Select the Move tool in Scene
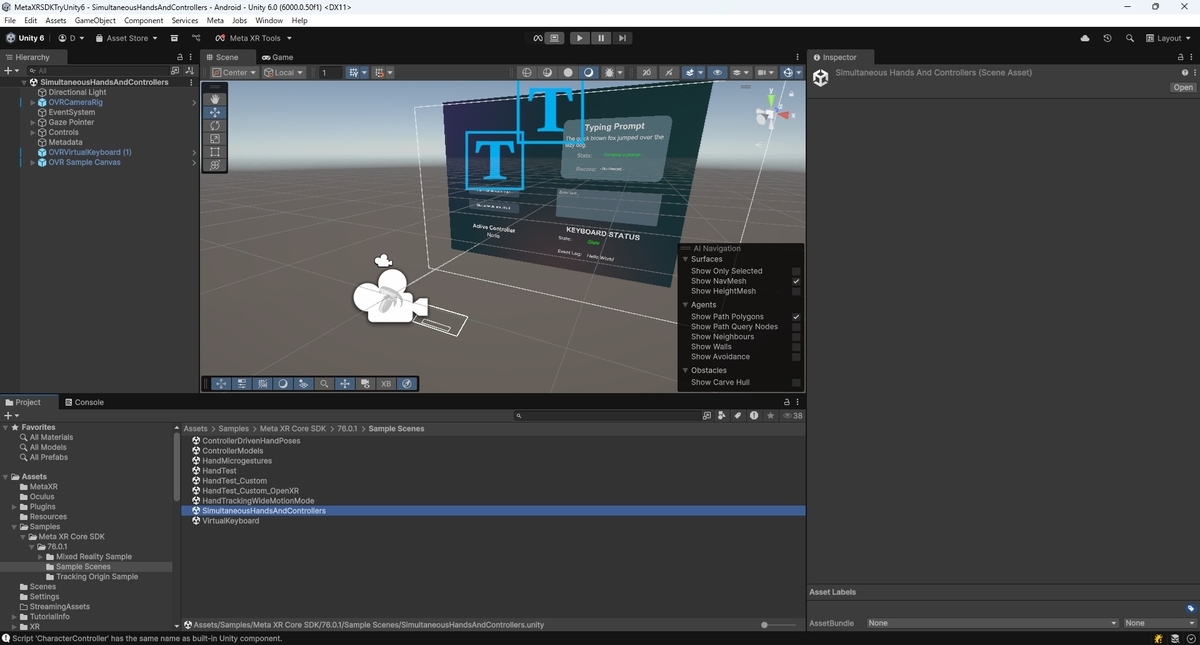Screen dimensions: 1200x645 tap(215, 113)
